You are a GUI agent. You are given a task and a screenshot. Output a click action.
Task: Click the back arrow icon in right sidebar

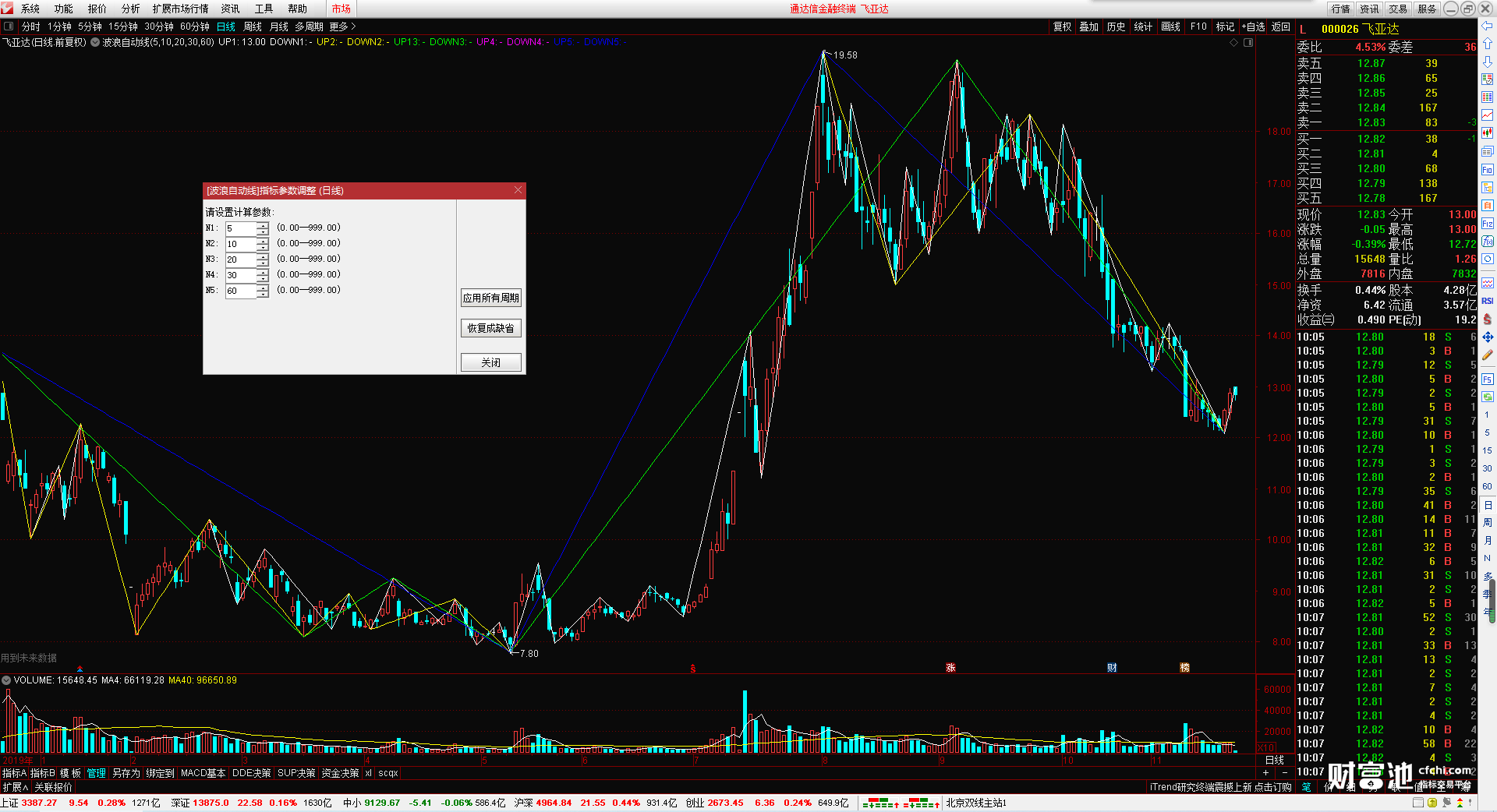(x=1487, y=26)
